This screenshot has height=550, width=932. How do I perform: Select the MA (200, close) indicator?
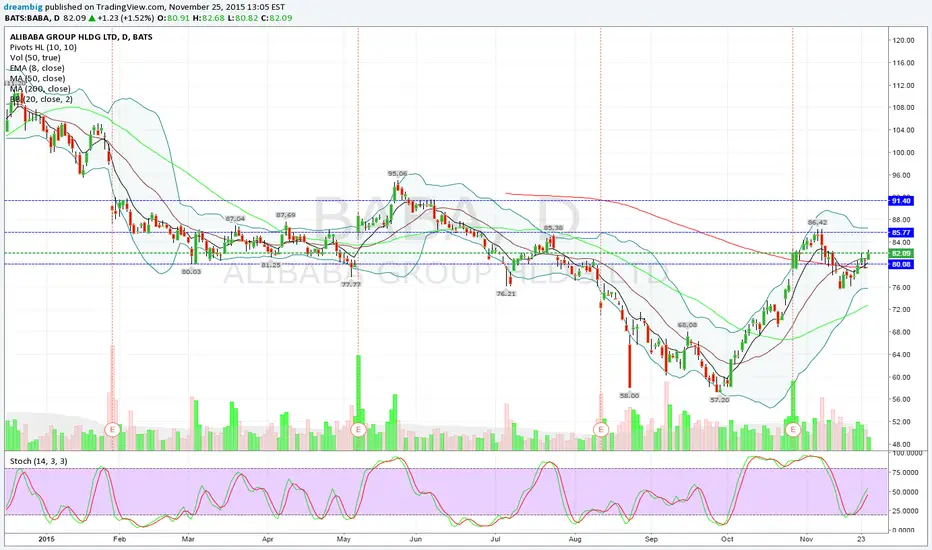point(40,89)
